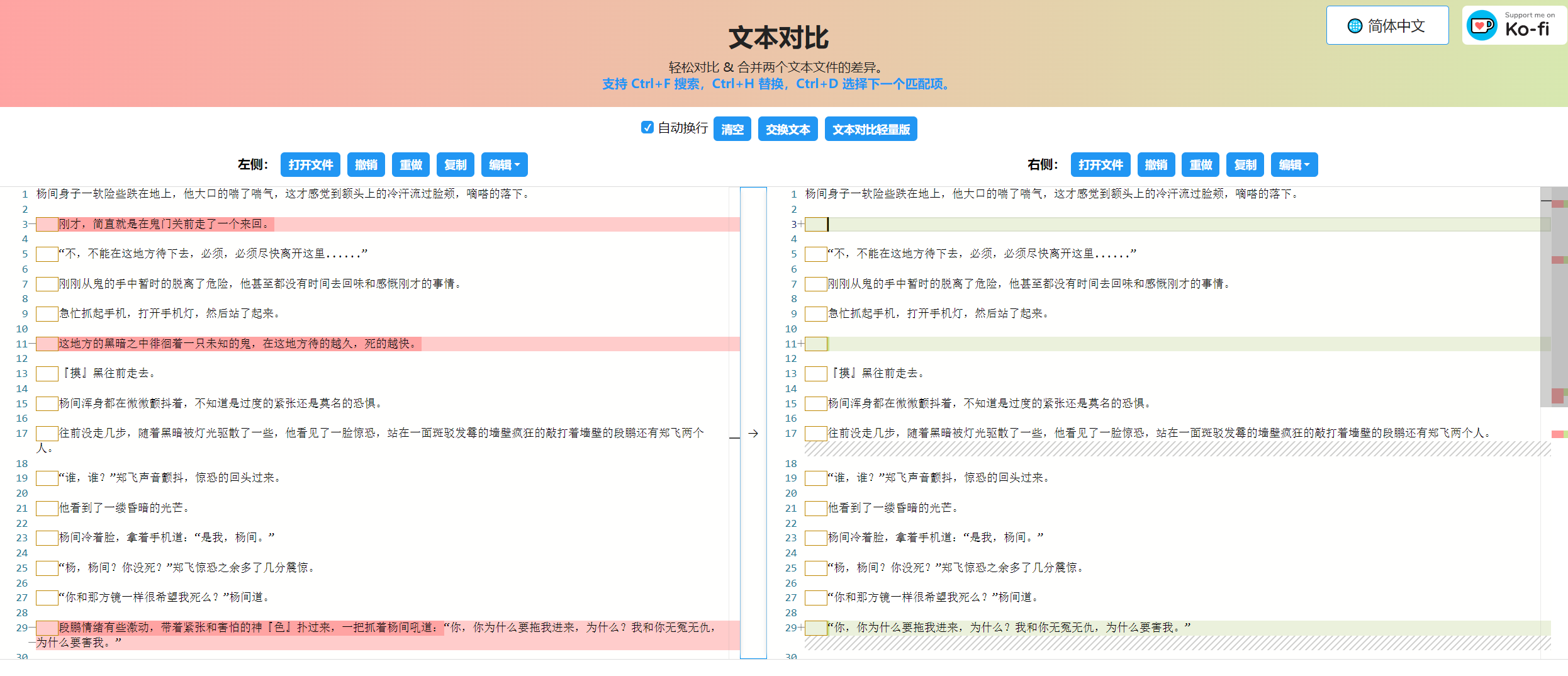Click right line 13 text 『摸』黑往前走去

pos(873,373)
